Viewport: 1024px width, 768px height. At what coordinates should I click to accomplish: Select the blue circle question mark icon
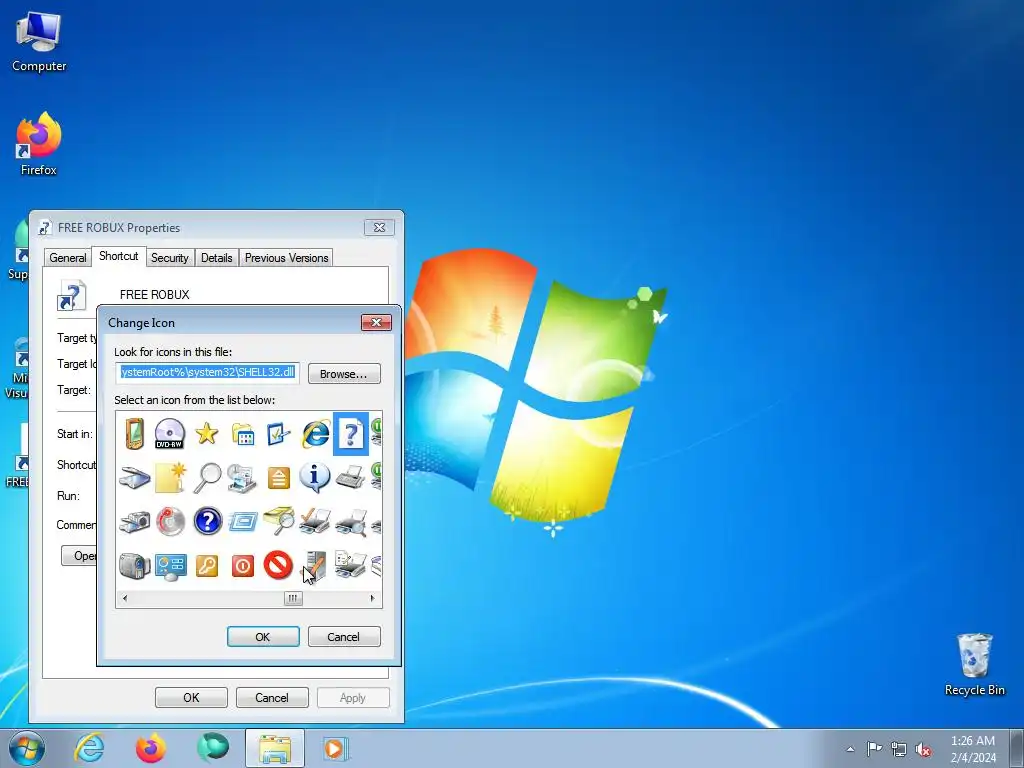[207, 522]
